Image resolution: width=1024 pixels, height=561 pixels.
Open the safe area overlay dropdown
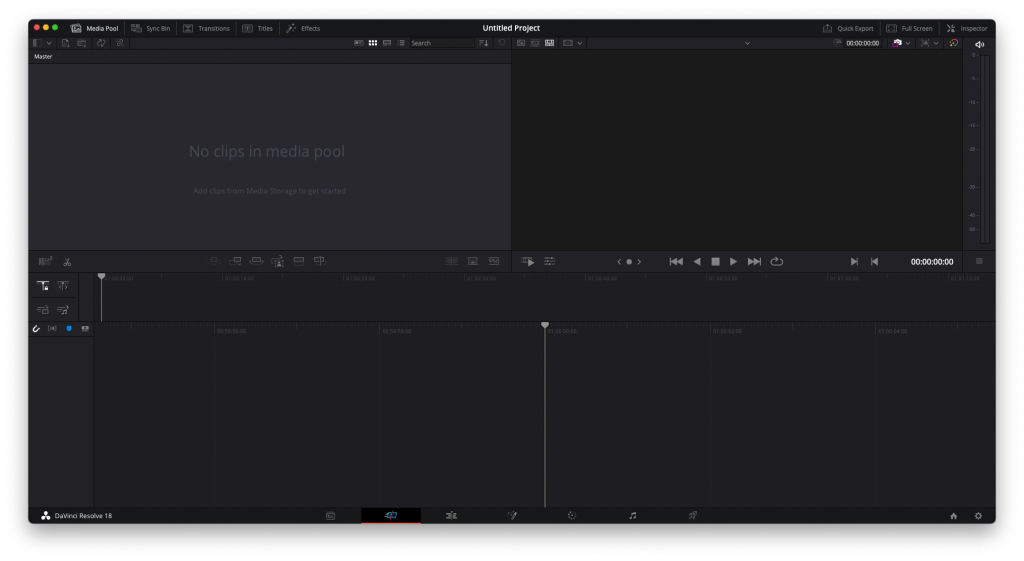coord(936,43)
